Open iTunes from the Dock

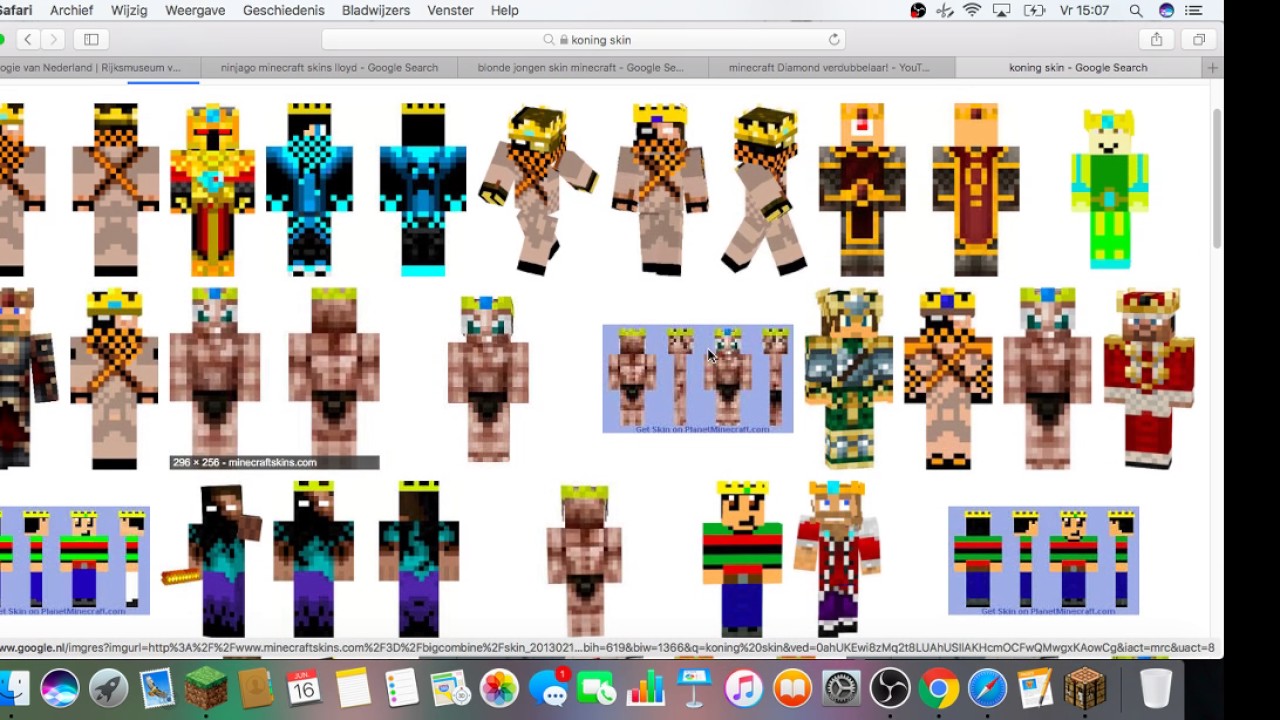click(743, 688)
